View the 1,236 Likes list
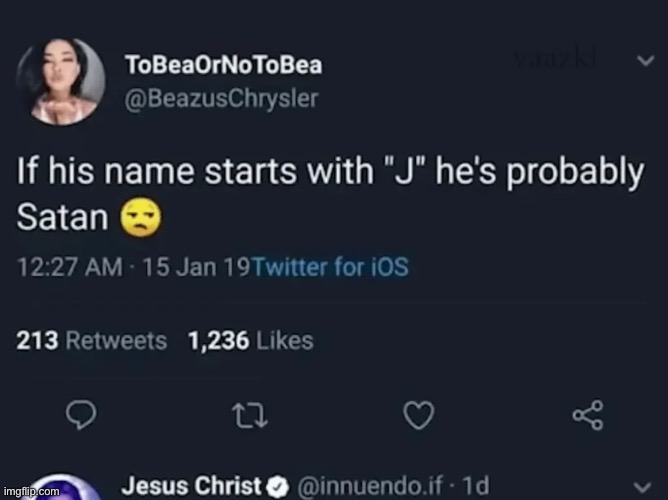 pyautogui.click(x=250, y=341)
